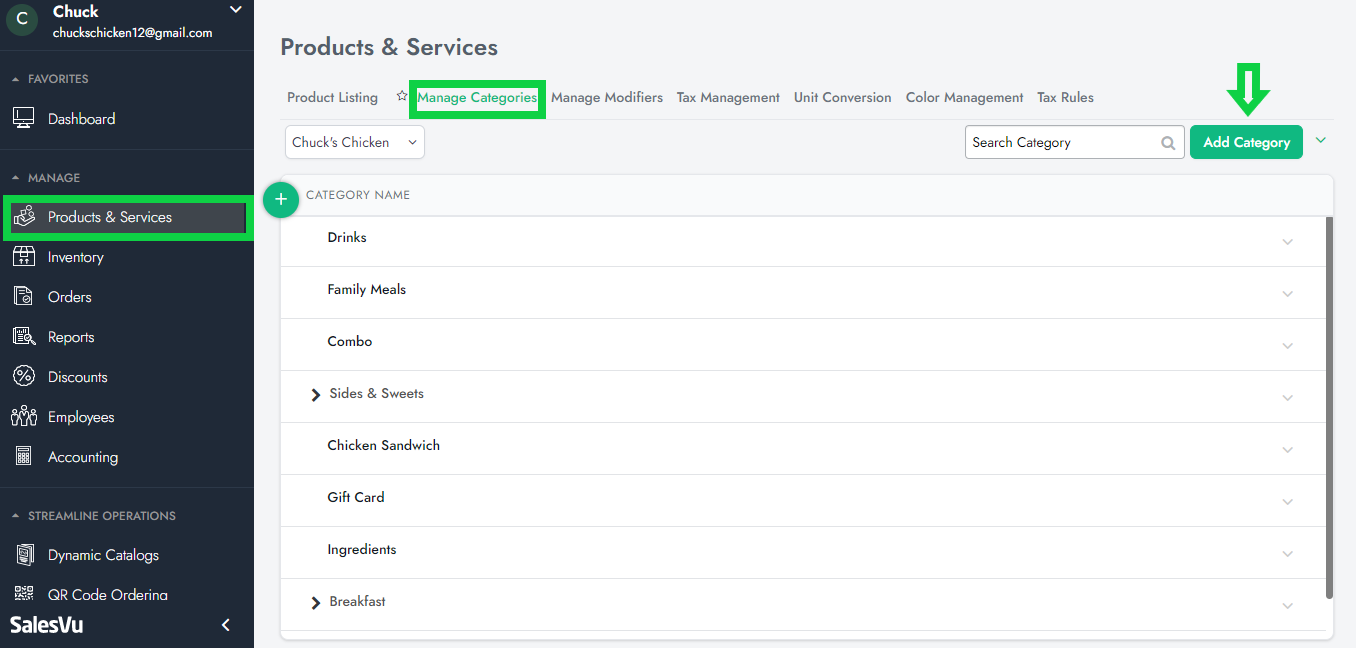Open the Color Management tab
Image resolution: width=1356 pixels, height=648 pixels.
[x=964, y=98]
